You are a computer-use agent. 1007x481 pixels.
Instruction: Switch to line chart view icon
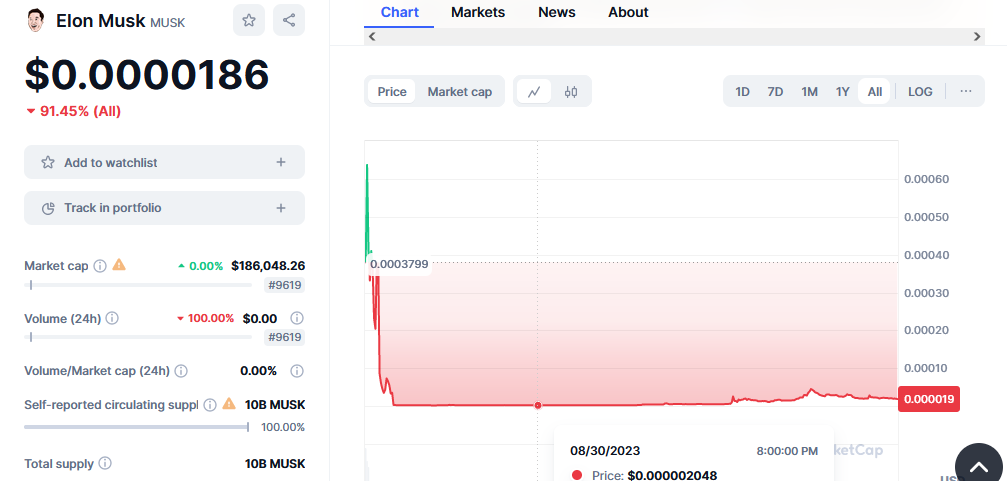pyautogui.click(x=534, y=92)
